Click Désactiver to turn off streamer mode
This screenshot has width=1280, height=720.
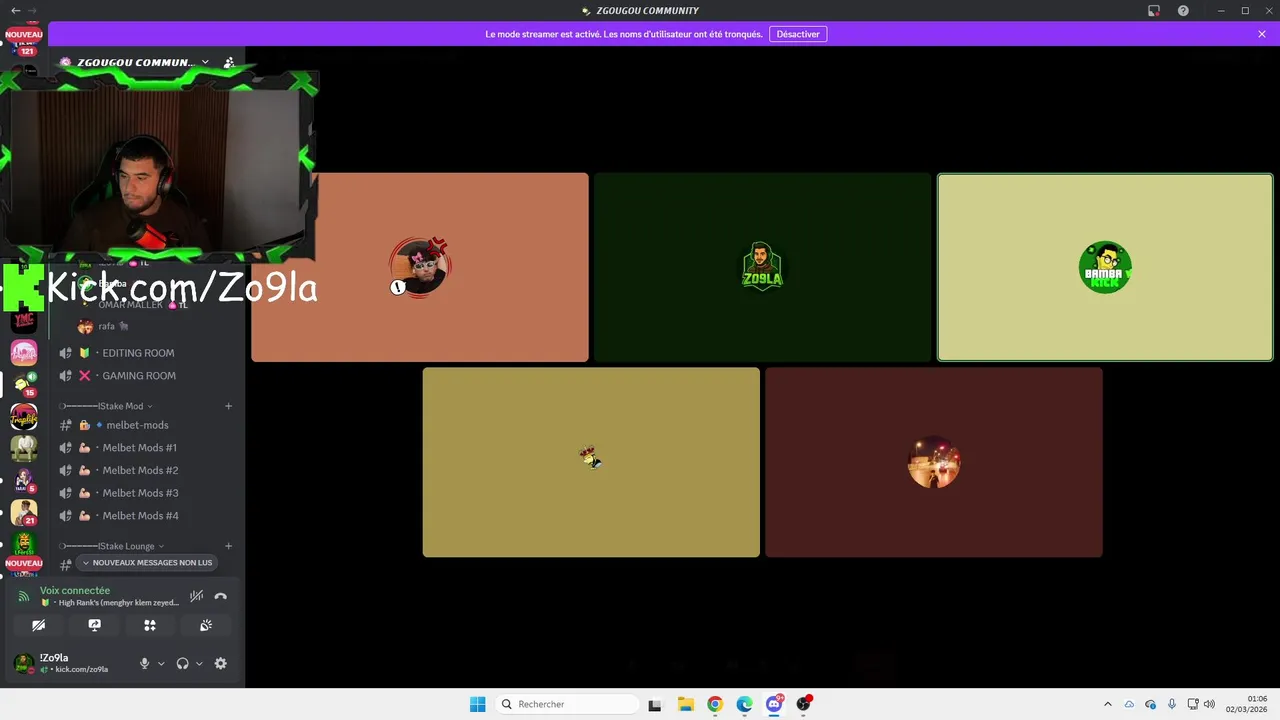[x=798, y=34]
